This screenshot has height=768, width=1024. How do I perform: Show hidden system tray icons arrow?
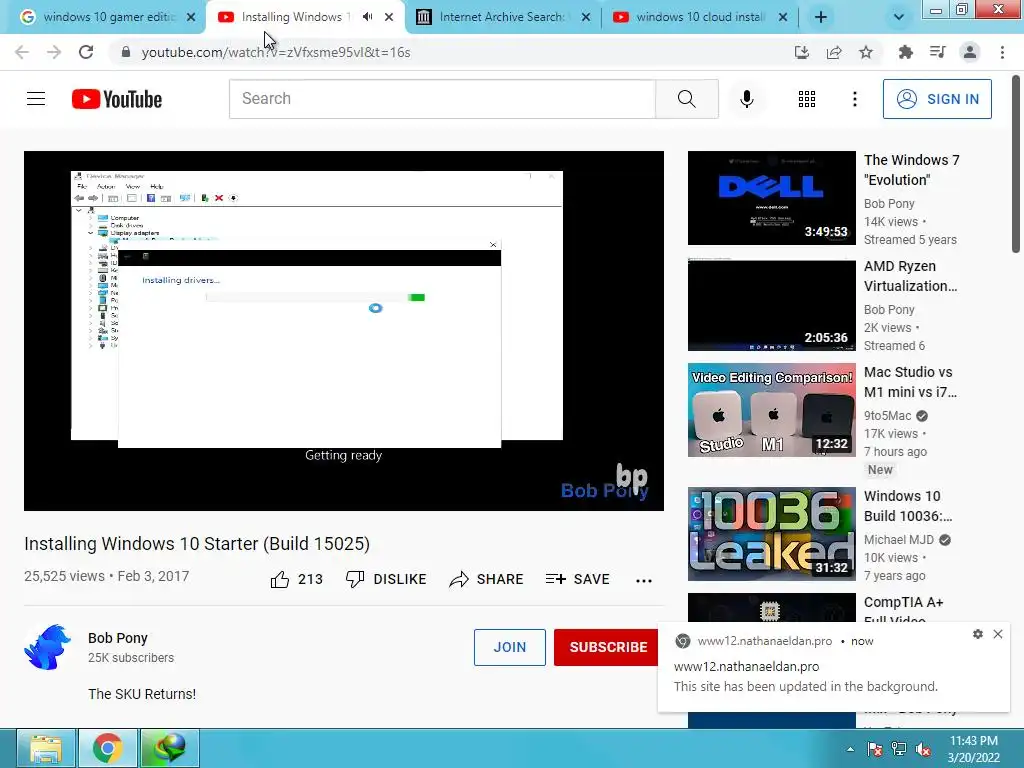(850, 749)
